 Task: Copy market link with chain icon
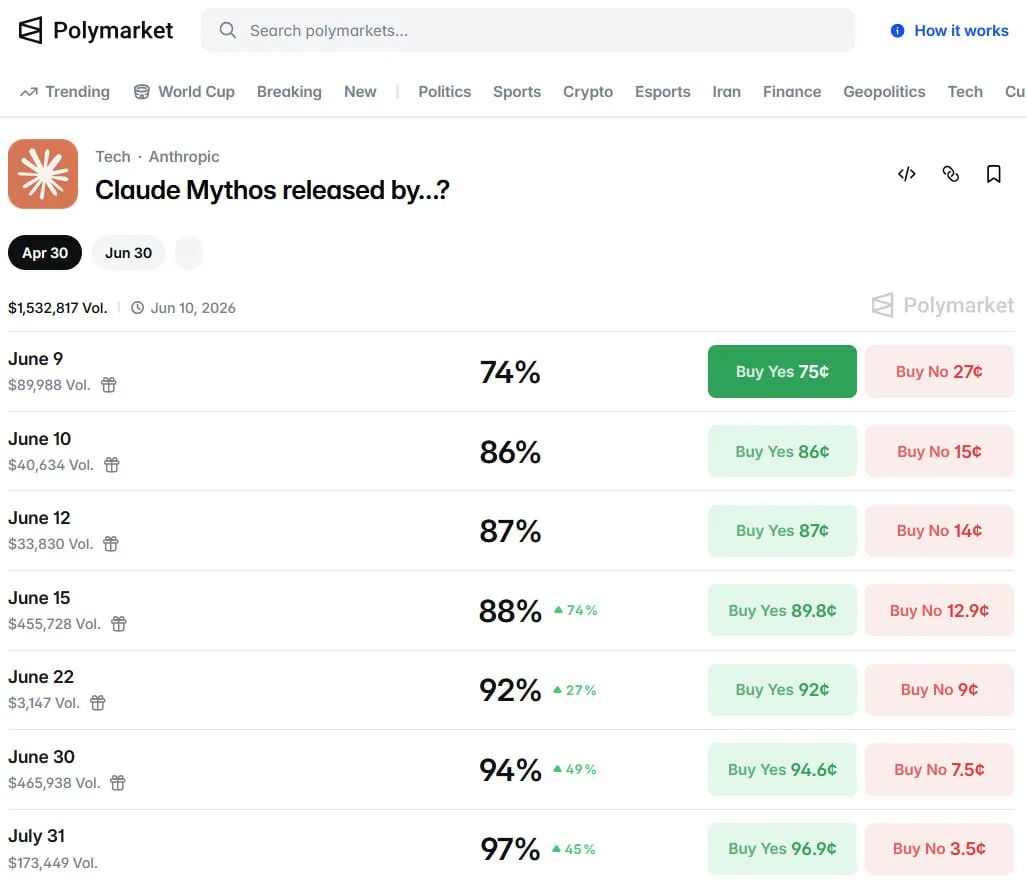(950, 174)
